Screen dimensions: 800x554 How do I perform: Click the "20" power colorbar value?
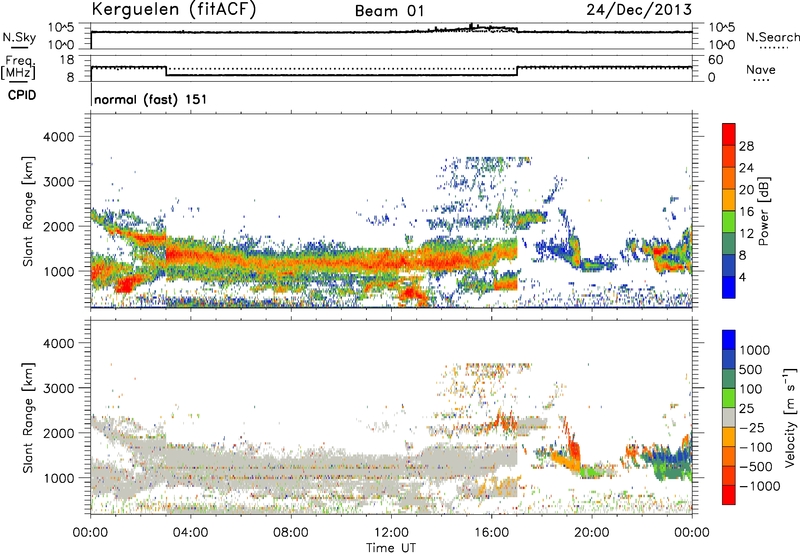(x=746, y=190)
